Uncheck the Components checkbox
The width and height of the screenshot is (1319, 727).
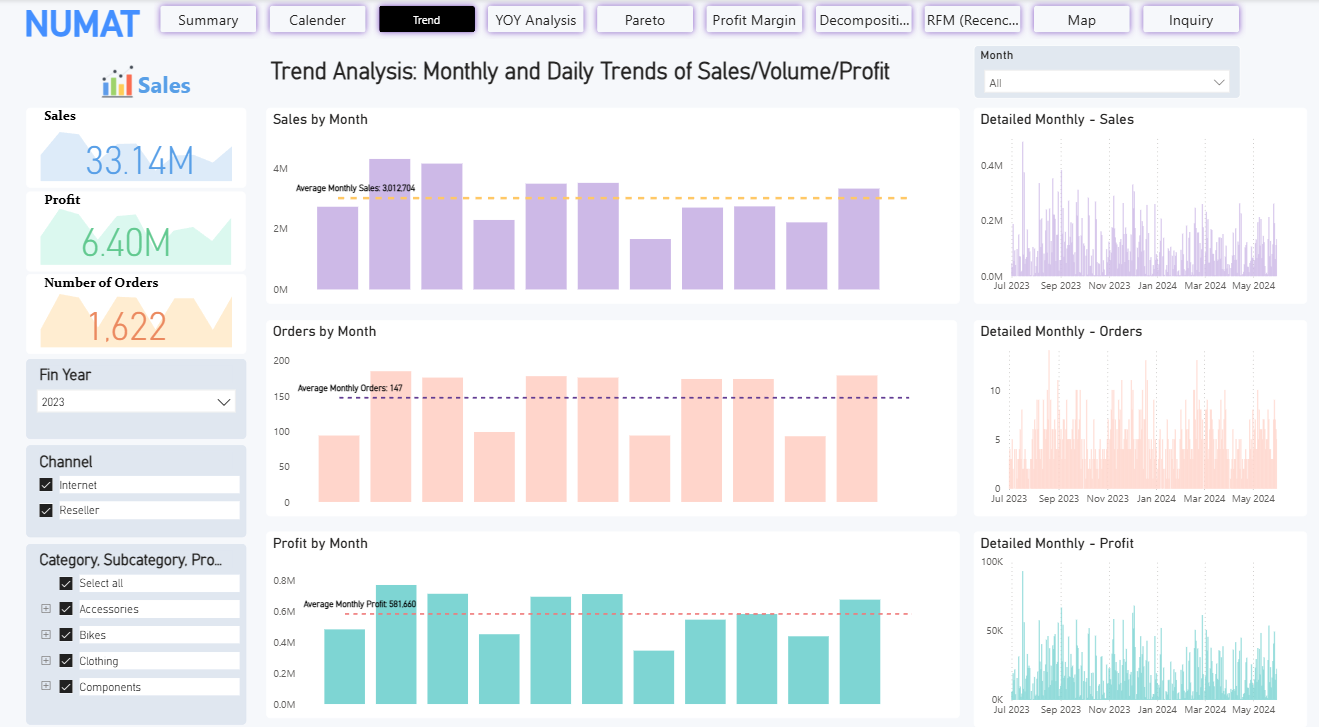pyautogui.click(x=66, y=687)
